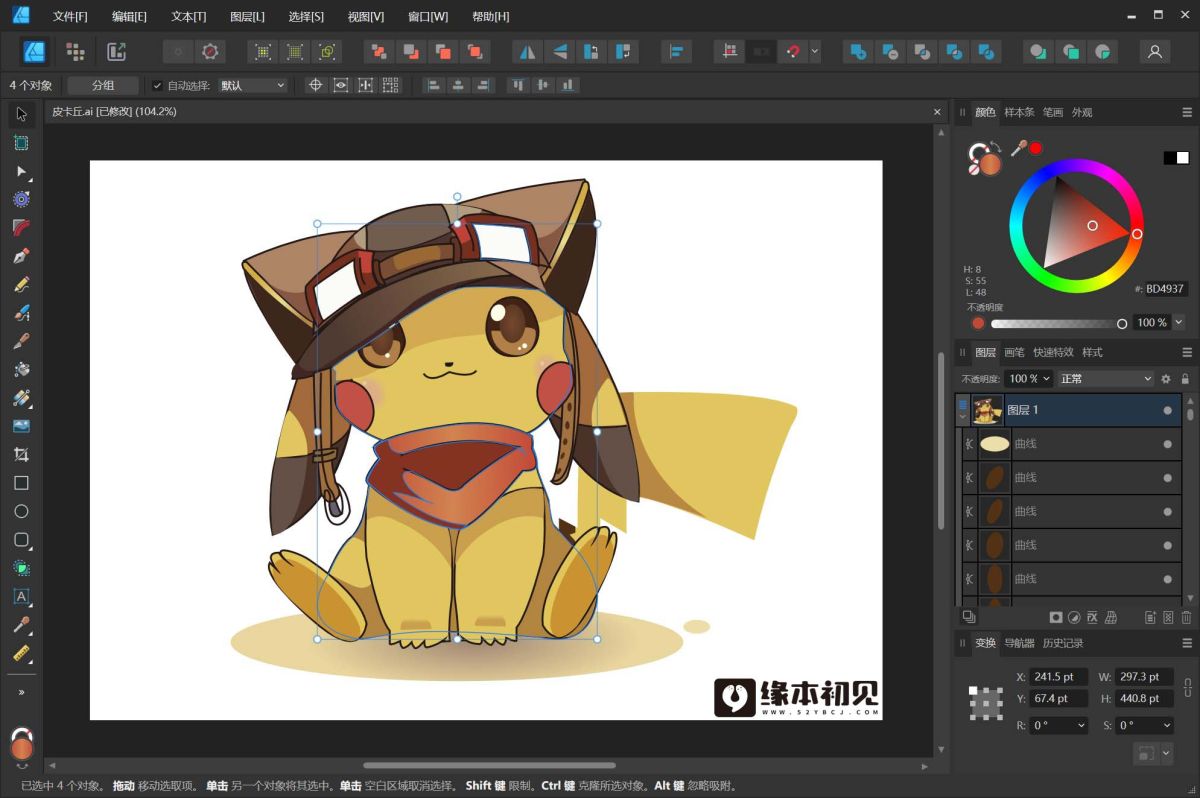Click the black-white default swatch

[1176, 158]
